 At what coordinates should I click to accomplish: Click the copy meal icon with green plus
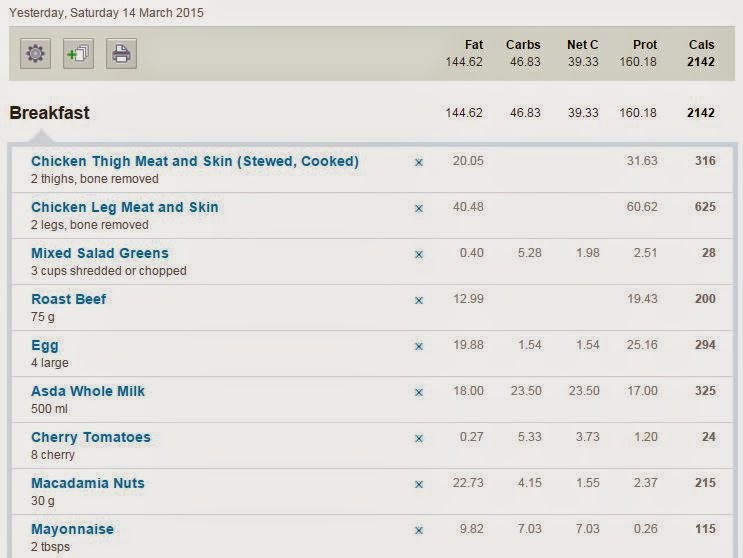point(78,54)
